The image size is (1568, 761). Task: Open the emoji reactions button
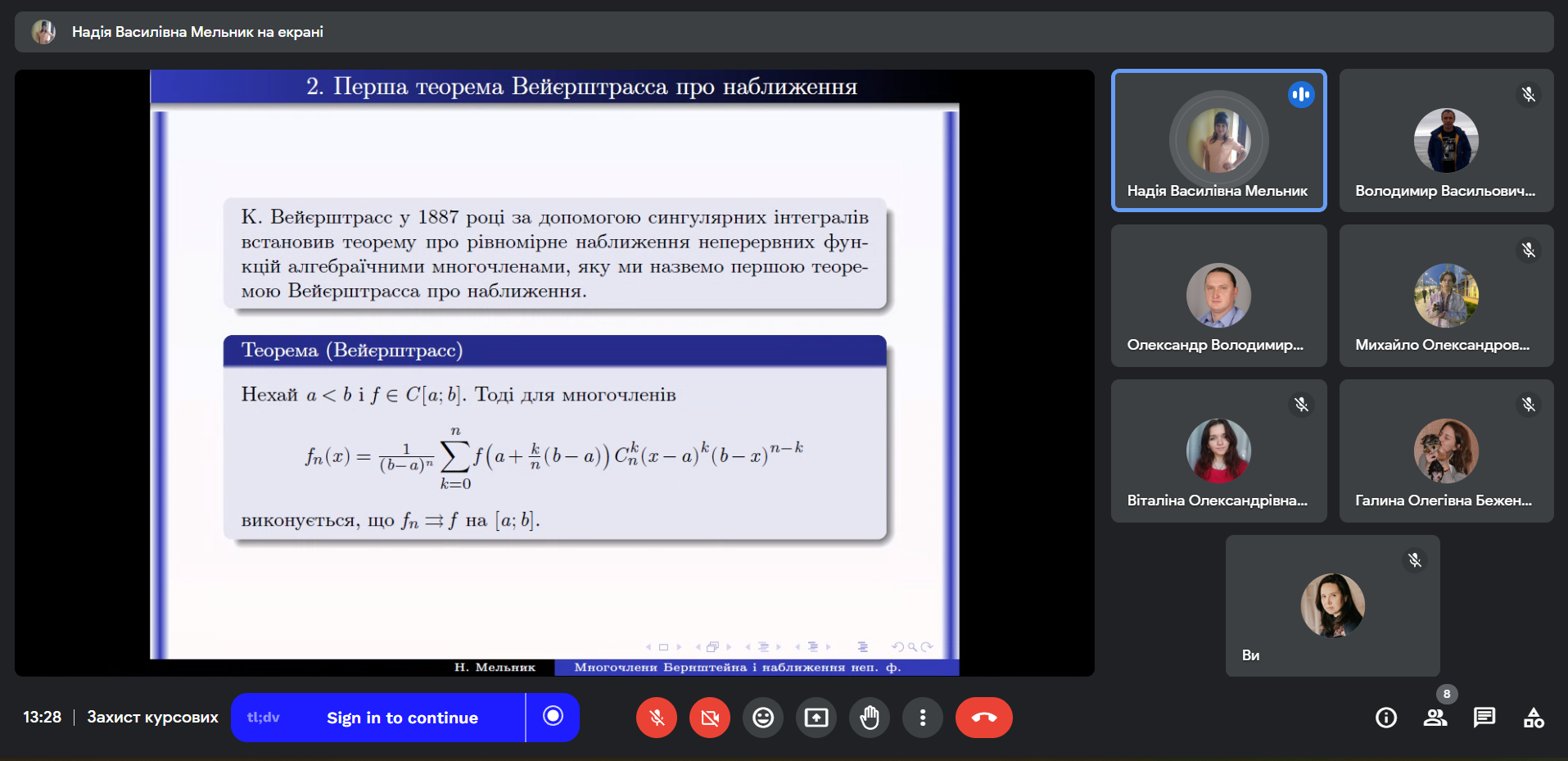(x=763, y=718)
